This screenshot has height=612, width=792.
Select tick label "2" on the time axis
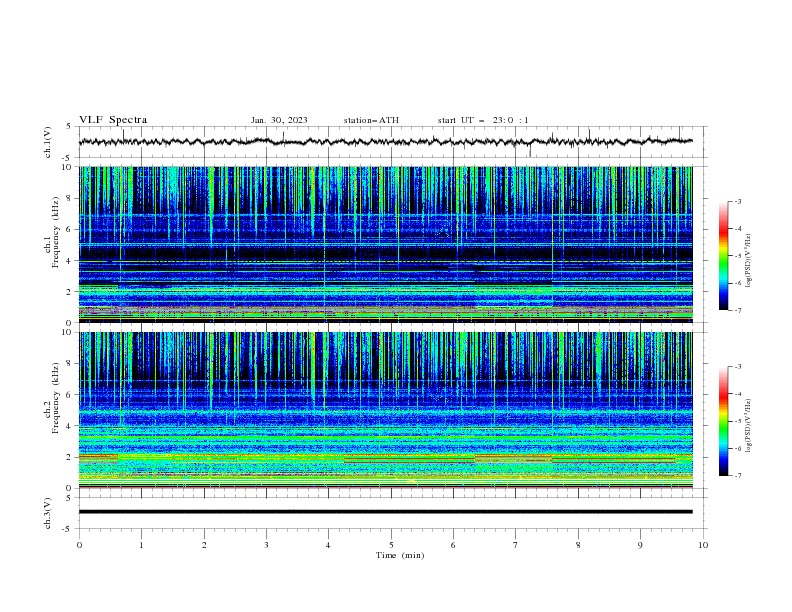coord(204,545)
